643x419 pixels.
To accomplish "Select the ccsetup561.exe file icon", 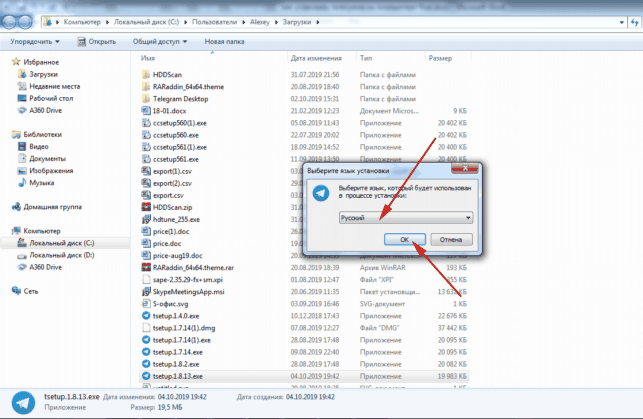I will pyautogui.click(x=146, y=159).
